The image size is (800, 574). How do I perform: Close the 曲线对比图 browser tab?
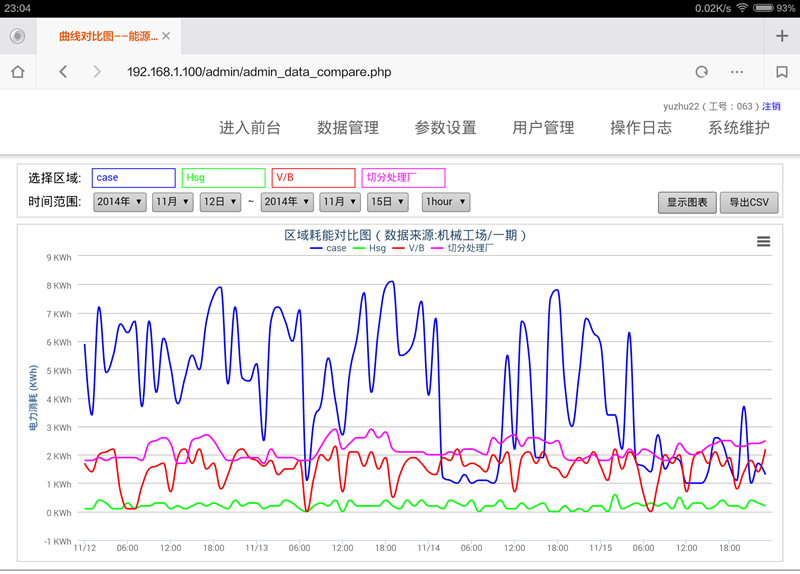coord(166,36)
